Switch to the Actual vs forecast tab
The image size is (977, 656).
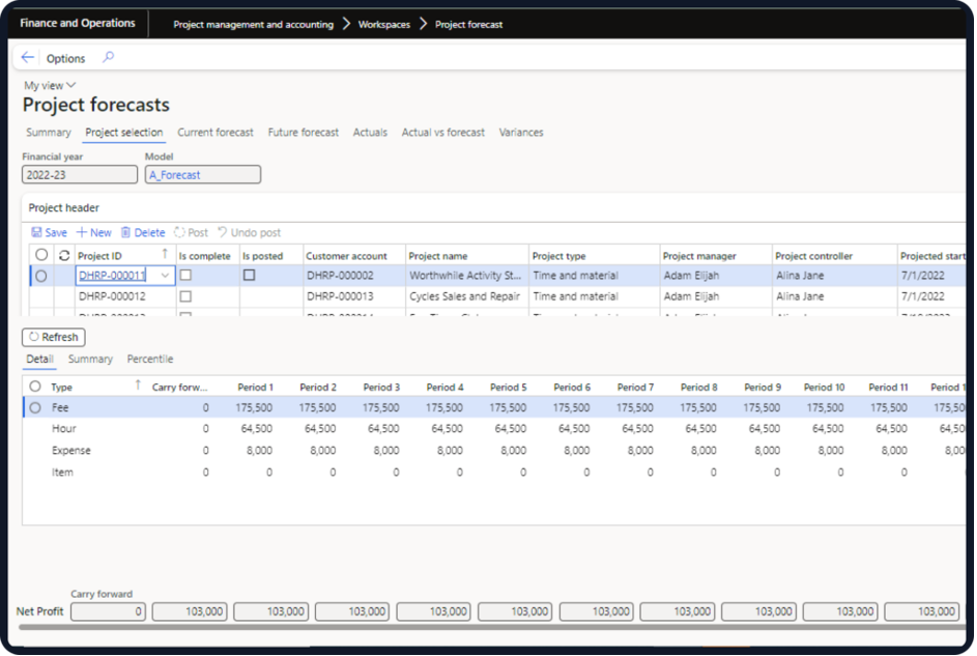click(x=443, y=132)
